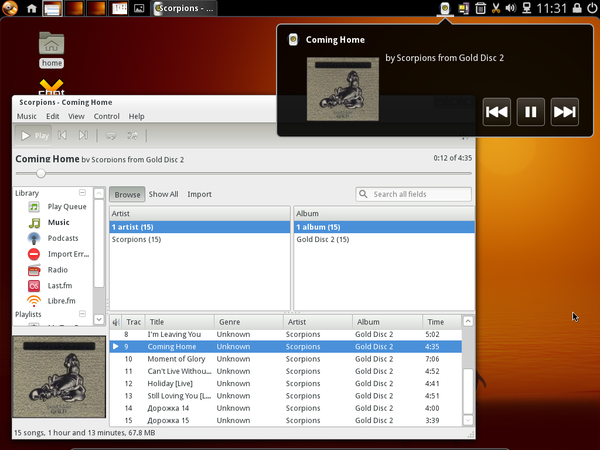This screenshot has width=600, height=450.
Task: Click playing indicator on Coming Home row
Action: [116, 346]
